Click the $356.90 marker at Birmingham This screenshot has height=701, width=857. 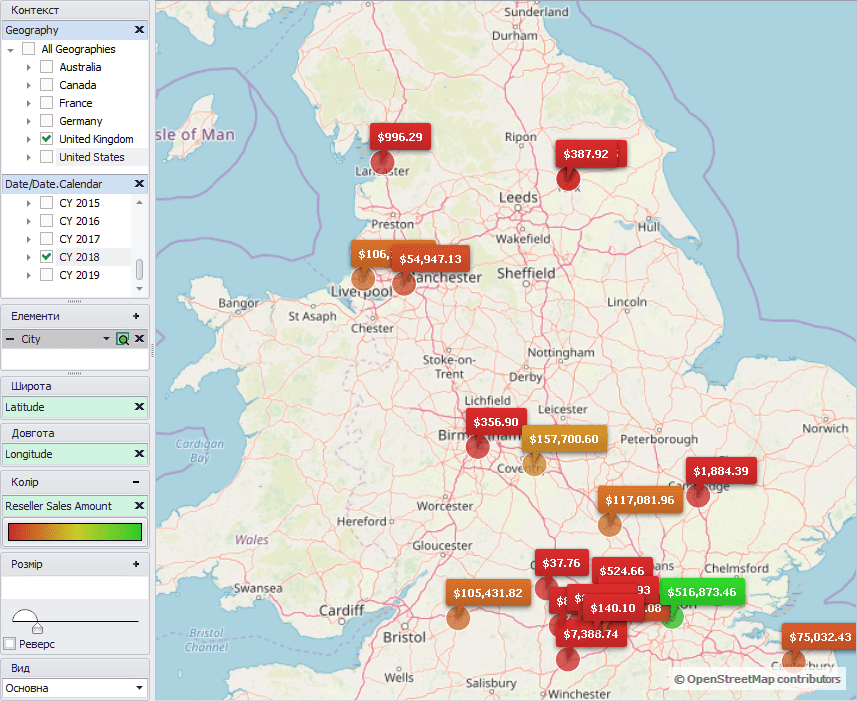(x=496, y=422)
